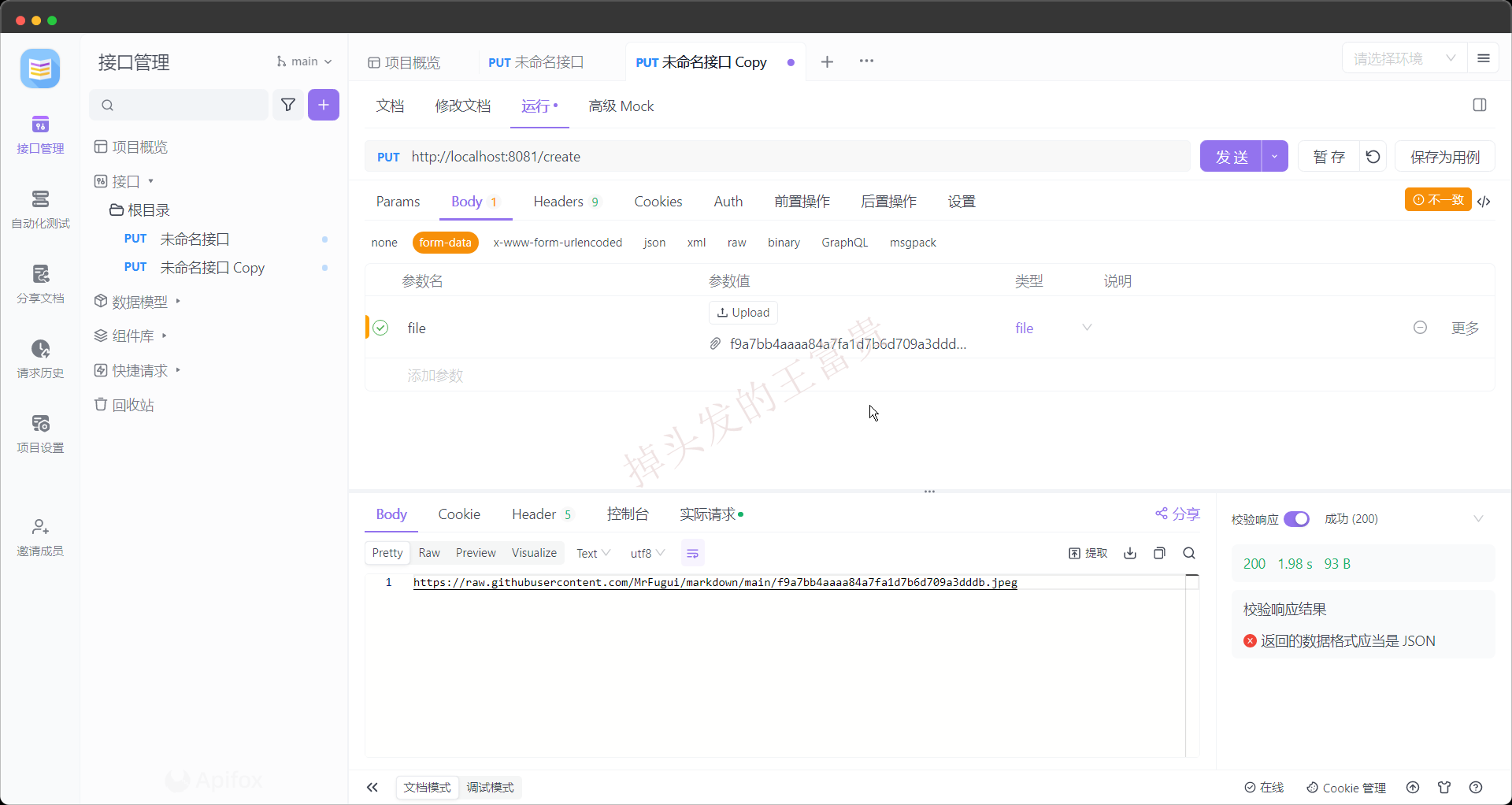
Task: Select the xml body type
Action: (696, 243)
